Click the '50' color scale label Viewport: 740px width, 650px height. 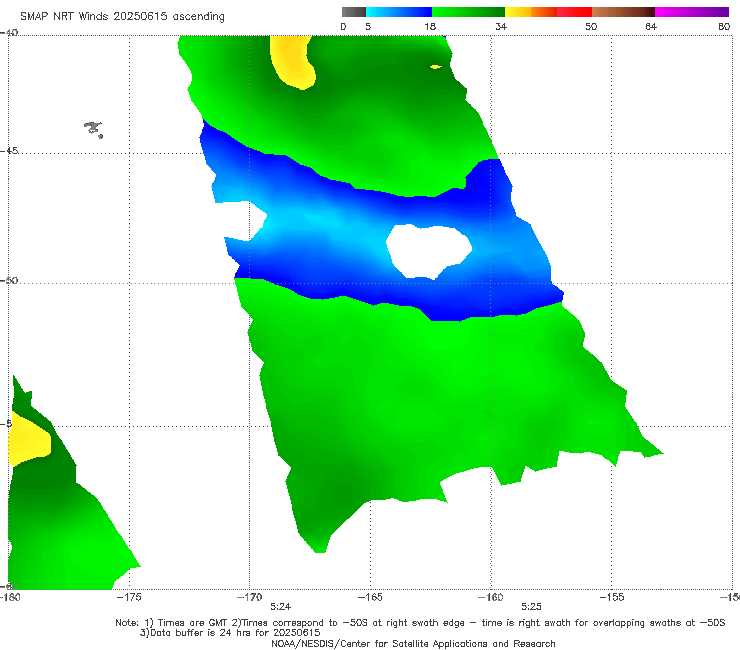coord(591,26)
